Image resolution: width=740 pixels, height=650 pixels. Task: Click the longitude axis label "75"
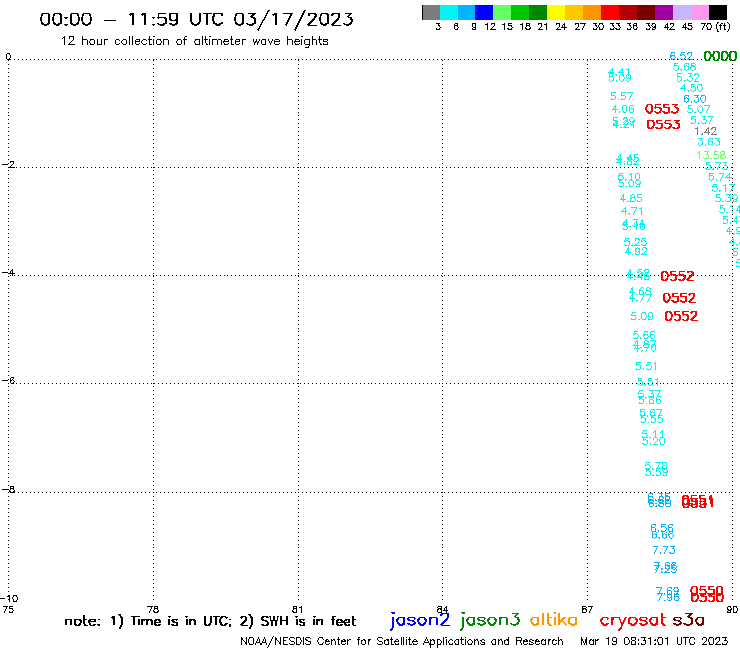click(8, 609)
